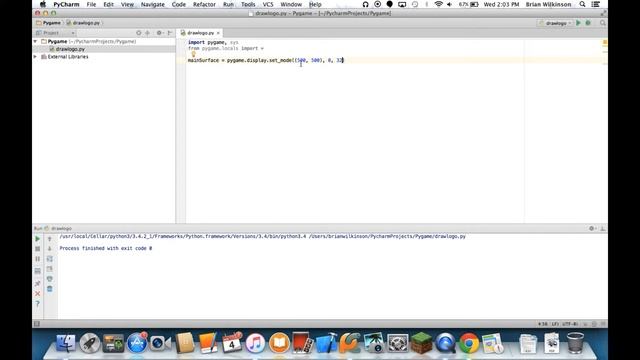Open Run panel settings gear
The image size is (640, 360).
point(592,229)
